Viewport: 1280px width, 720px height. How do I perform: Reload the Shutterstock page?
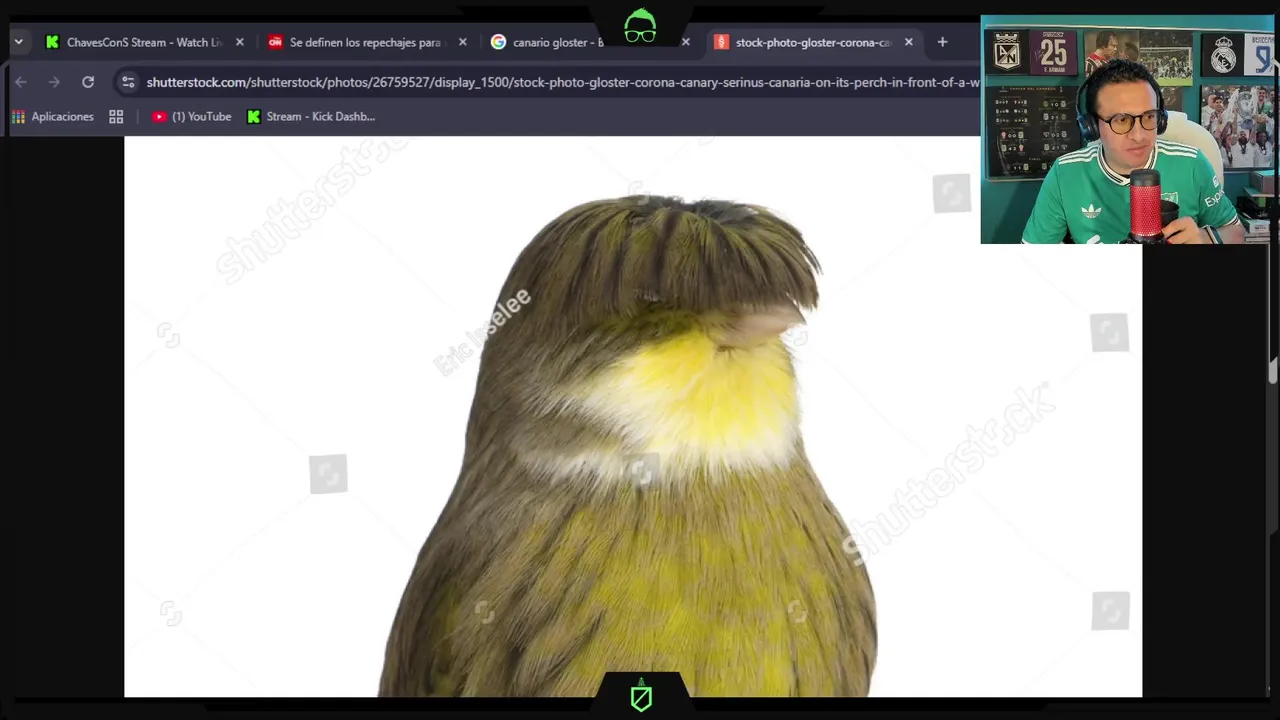88,82
